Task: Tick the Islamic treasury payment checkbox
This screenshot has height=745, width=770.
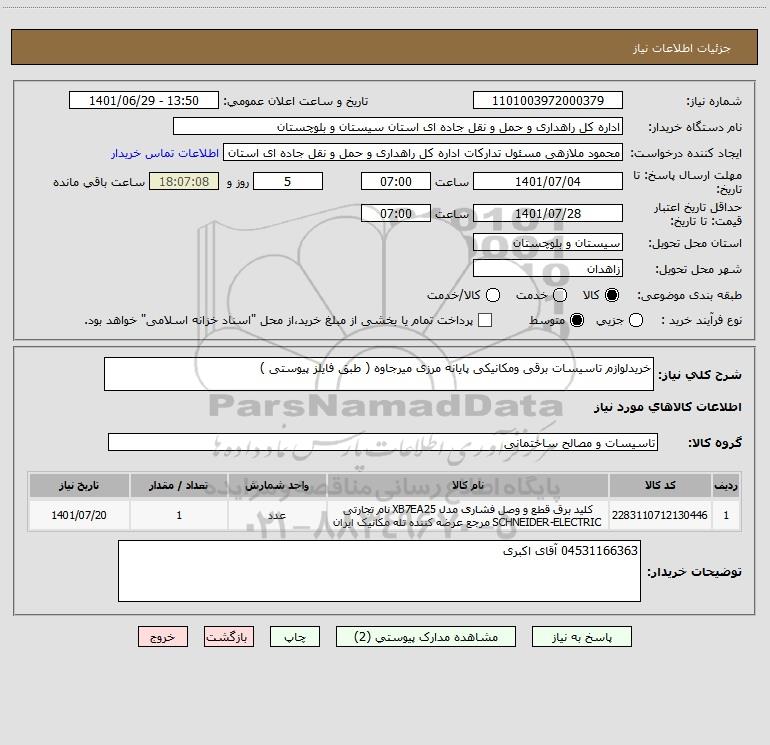Action: 485,320
